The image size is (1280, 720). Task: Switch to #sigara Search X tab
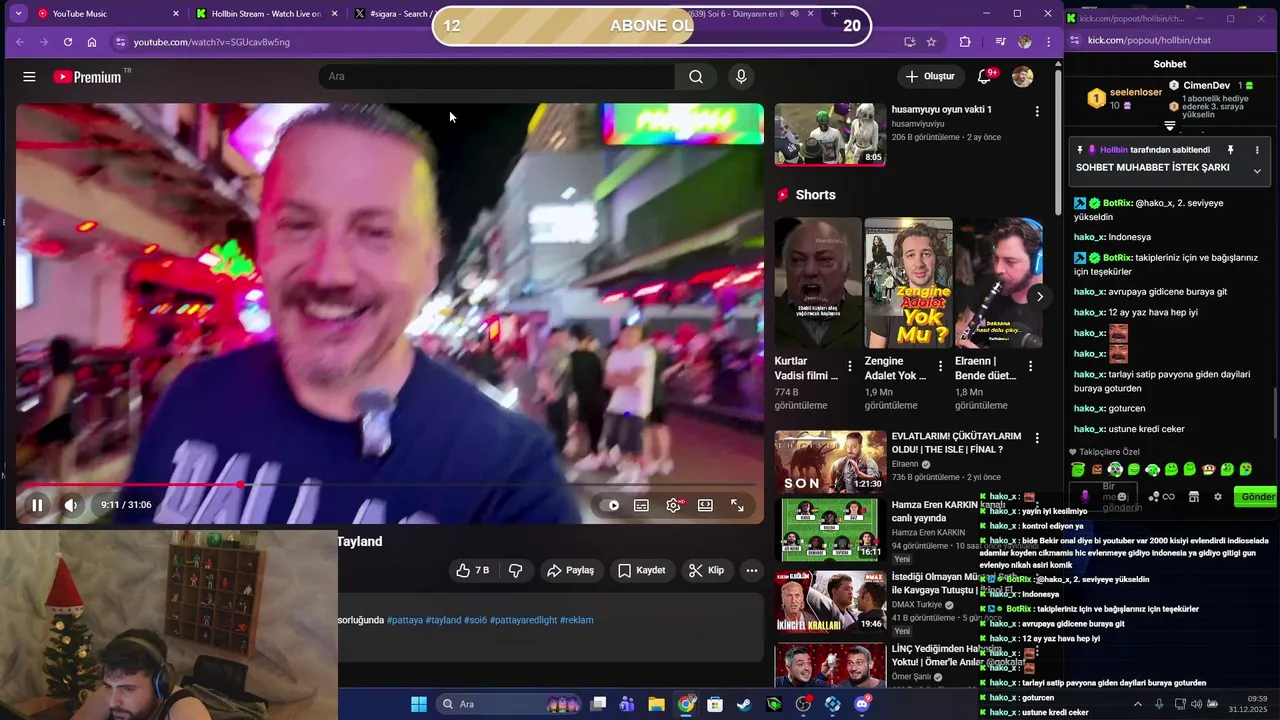tap(398, 14)
